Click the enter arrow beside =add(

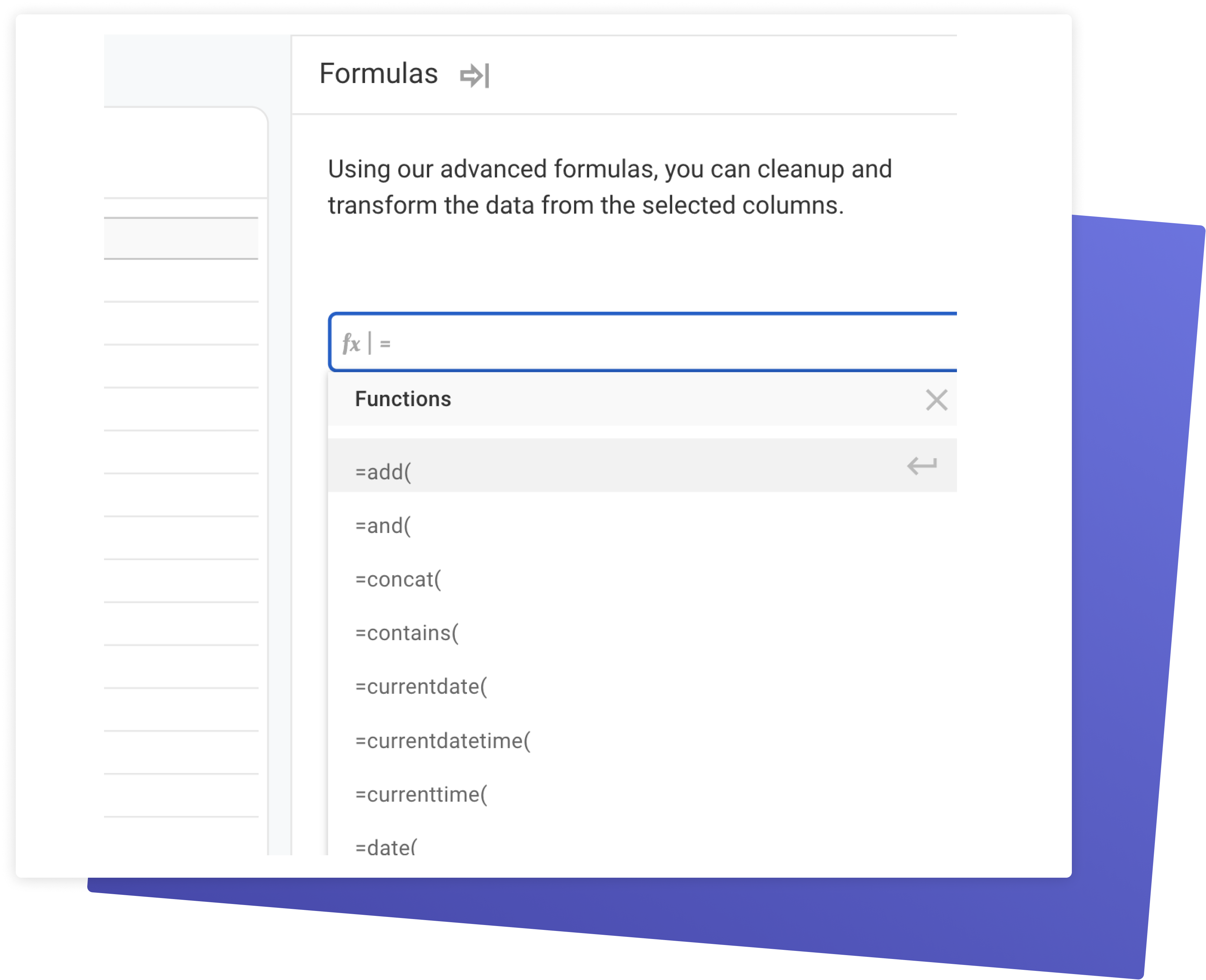(x=922, y=466)
